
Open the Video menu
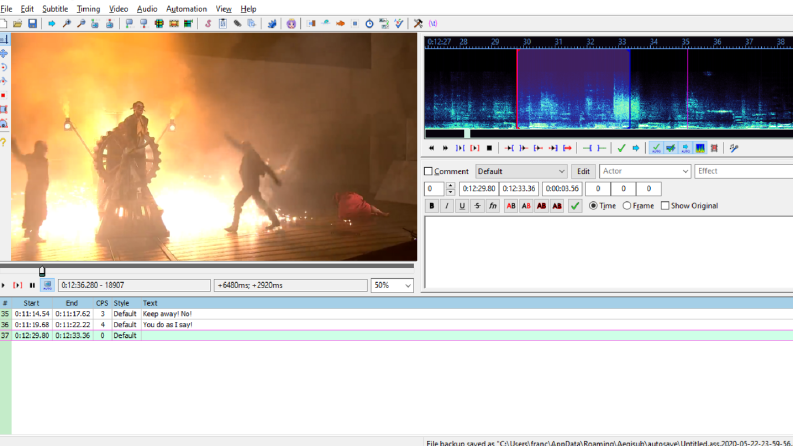(118, 9)
